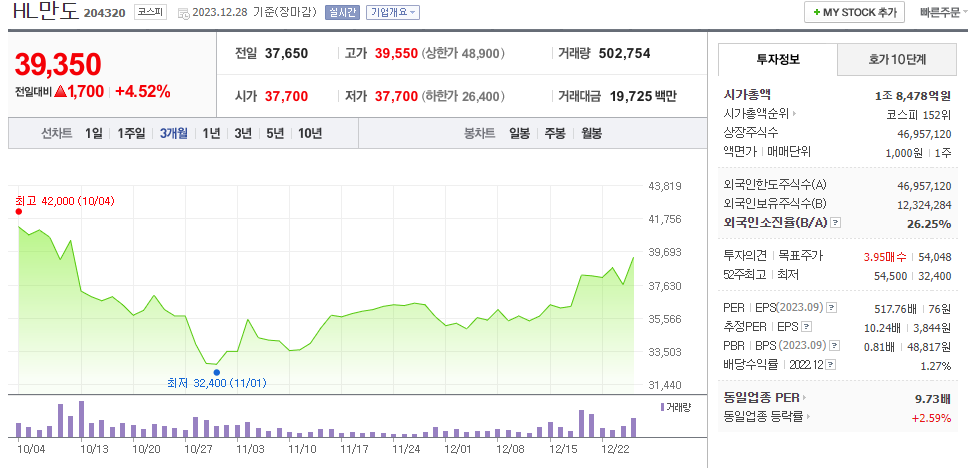
Task: Open the 빠른주문 dropdown
Action: (942, 12)
